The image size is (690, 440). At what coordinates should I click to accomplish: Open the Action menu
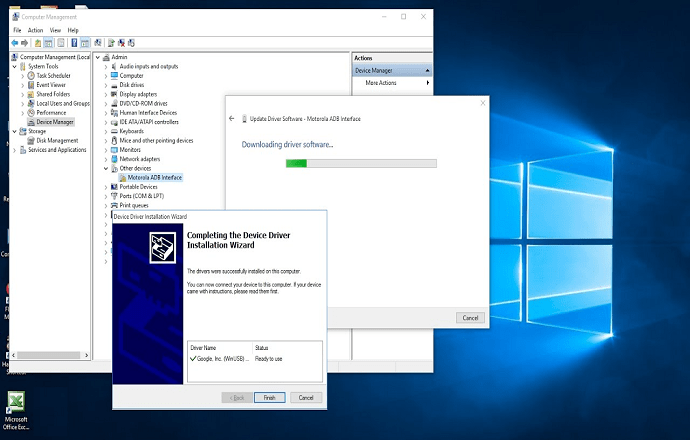pyautogui.click(x=35, y=30)
